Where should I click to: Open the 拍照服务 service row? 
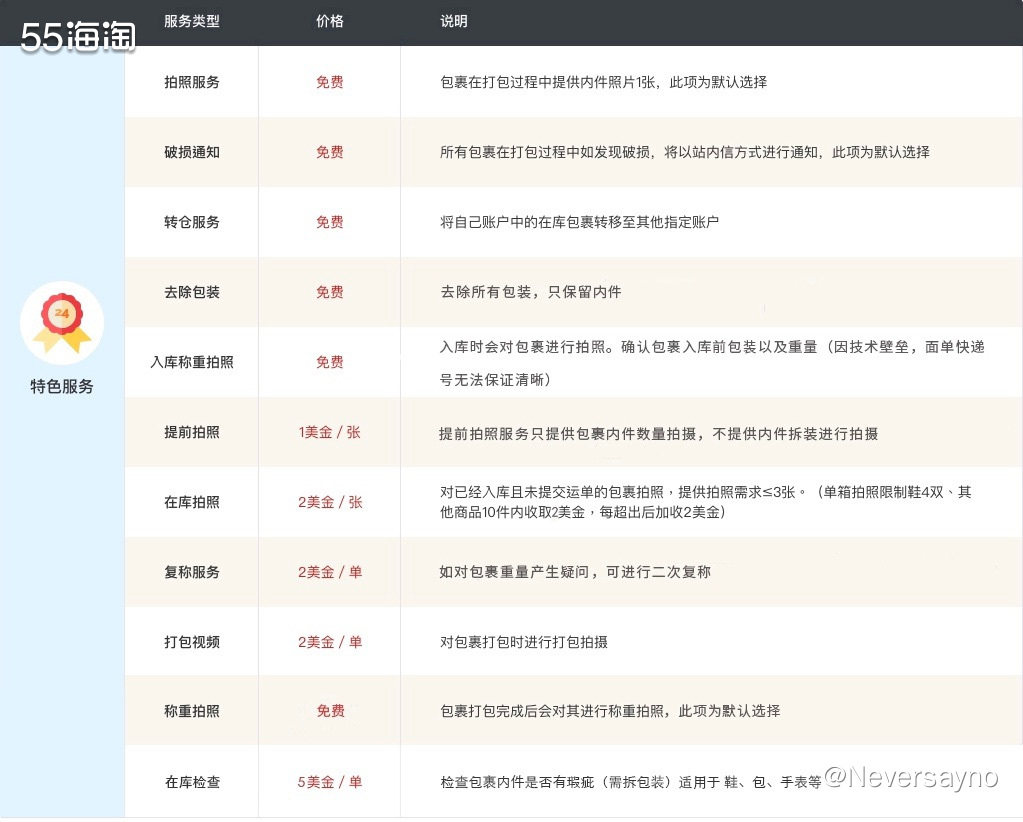click(x=191, y=82)
